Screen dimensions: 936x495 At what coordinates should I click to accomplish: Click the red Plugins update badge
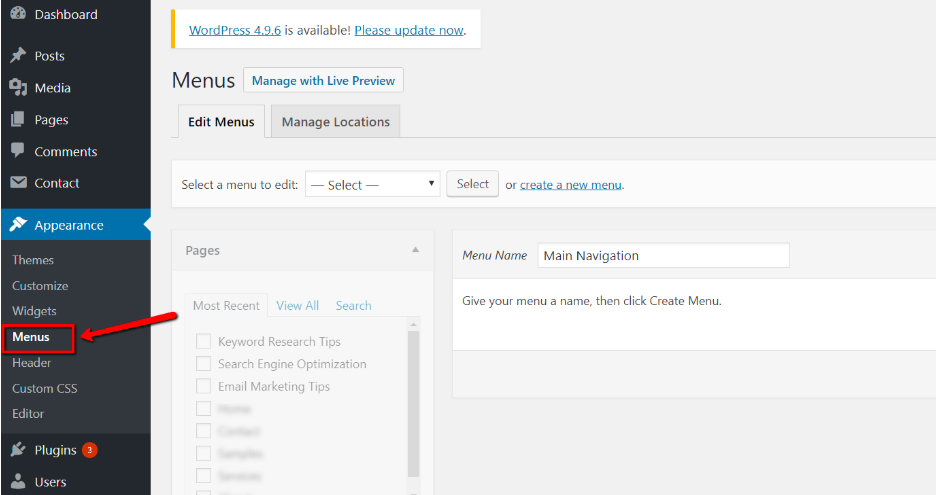pyautogui.click(x=90, y=450)
